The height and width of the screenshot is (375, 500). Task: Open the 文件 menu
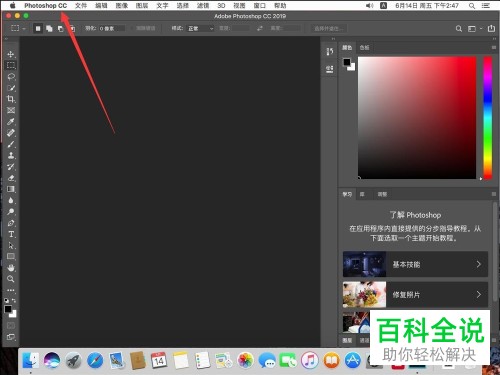(x=81, y=6)
